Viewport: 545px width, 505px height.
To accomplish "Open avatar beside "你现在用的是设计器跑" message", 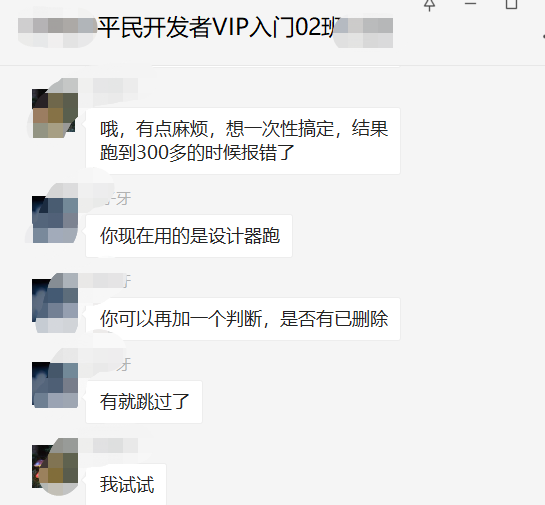I will 55,219.
